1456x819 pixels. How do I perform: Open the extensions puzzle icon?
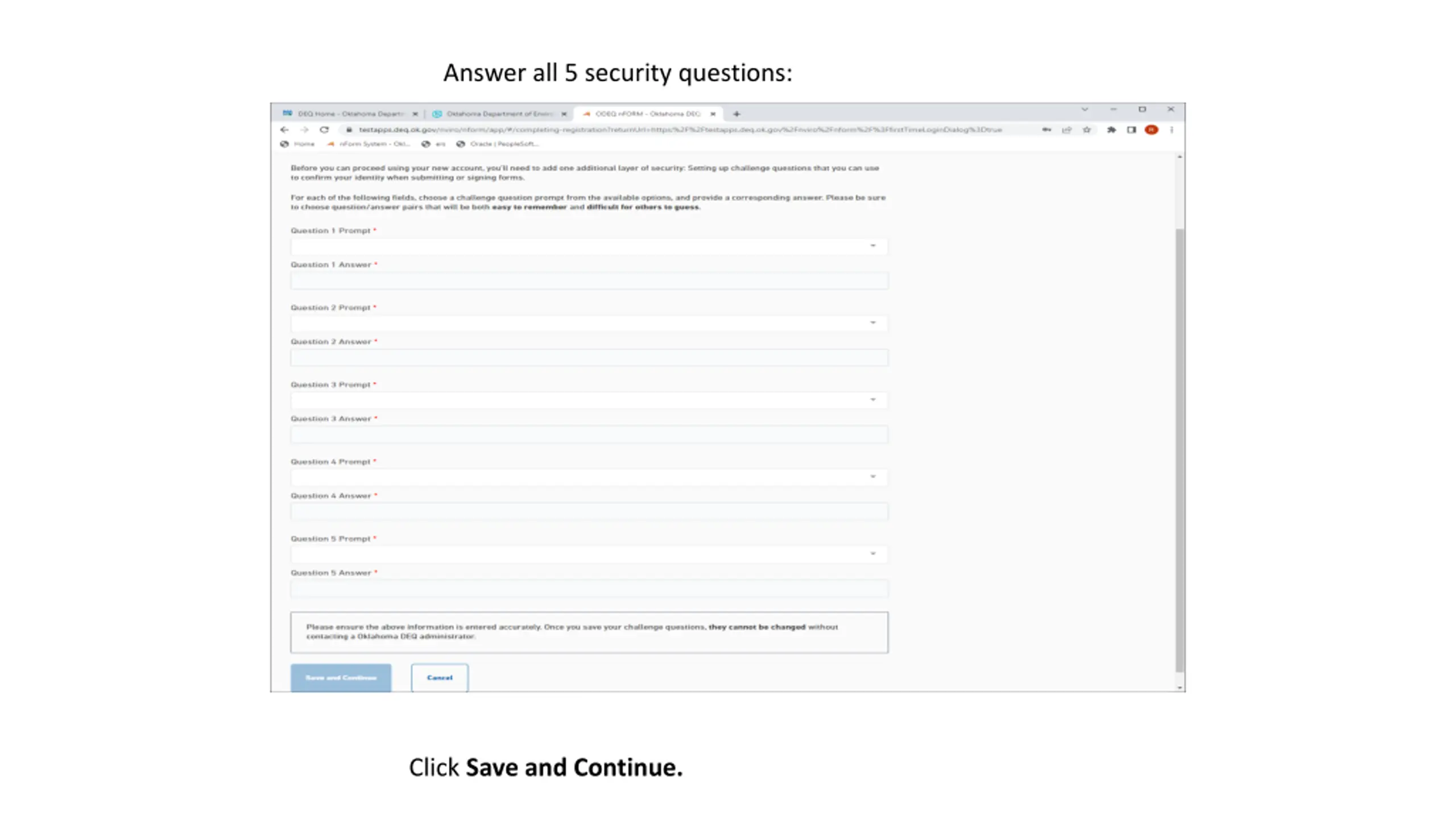point(1111,130)
